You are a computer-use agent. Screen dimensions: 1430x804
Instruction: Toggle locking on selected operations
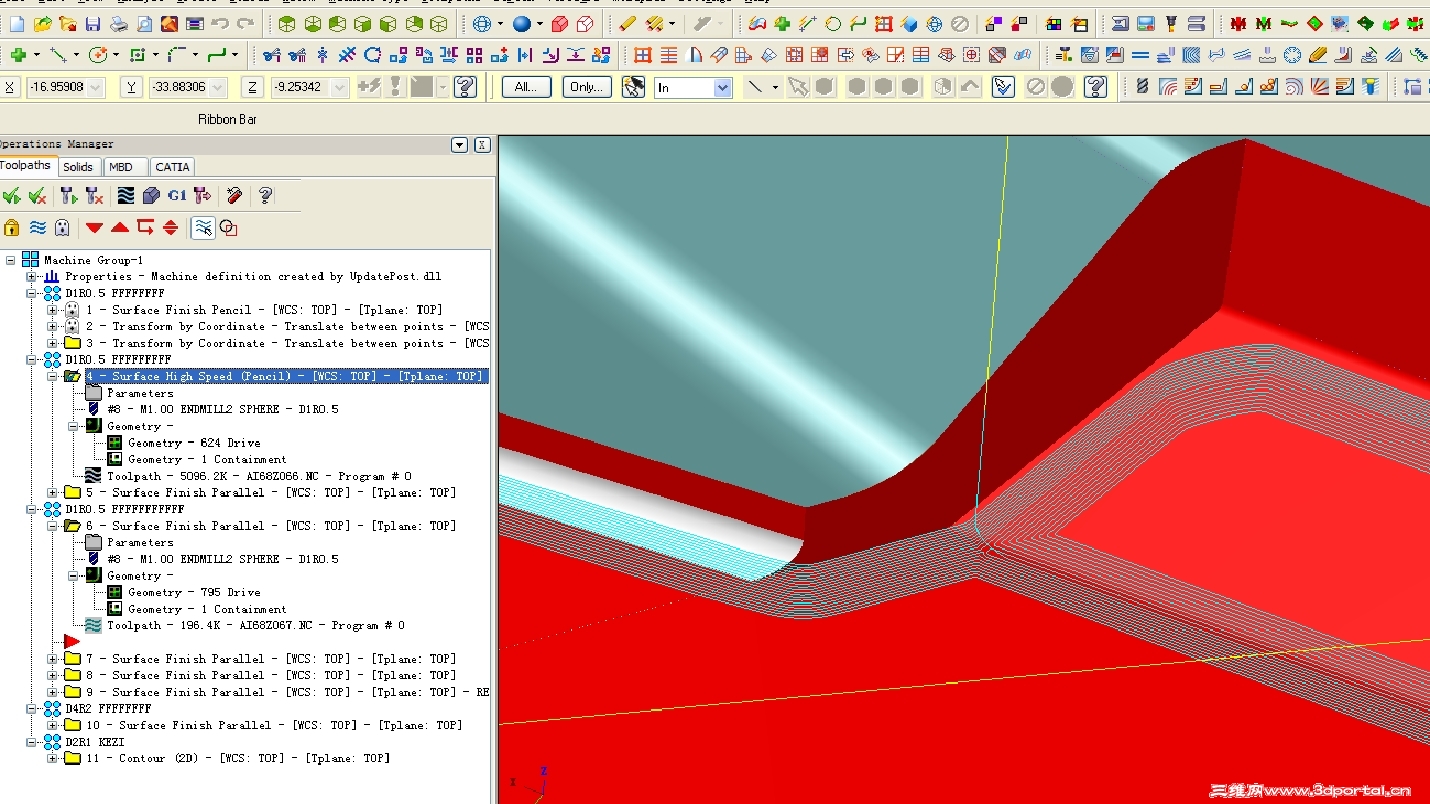(12, 227)
